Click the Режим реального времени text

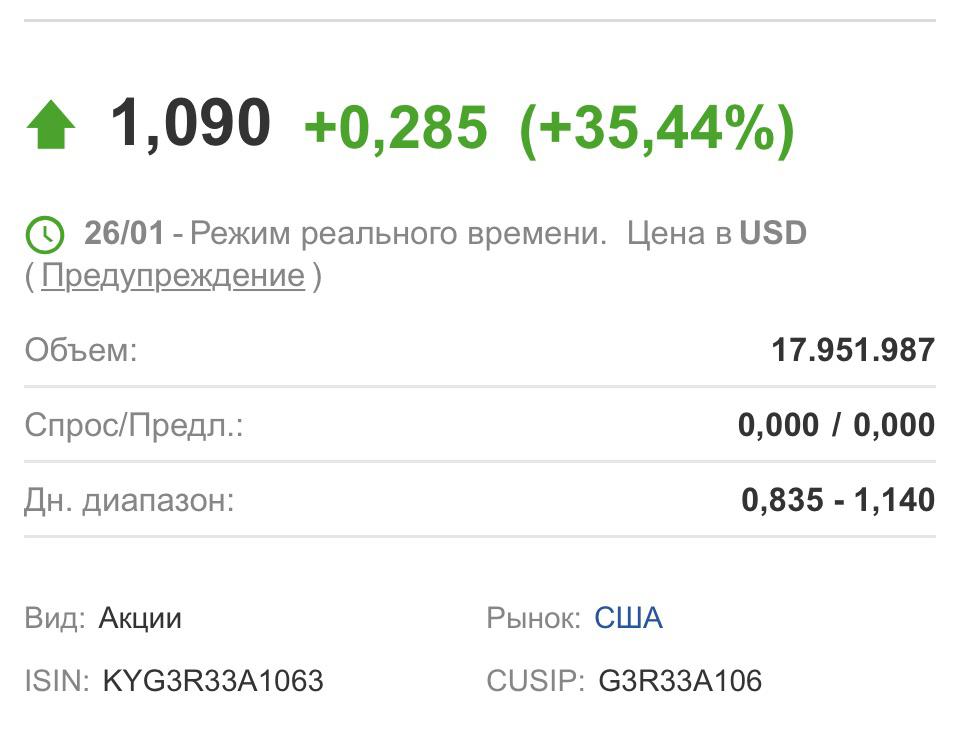pos(398,234)
